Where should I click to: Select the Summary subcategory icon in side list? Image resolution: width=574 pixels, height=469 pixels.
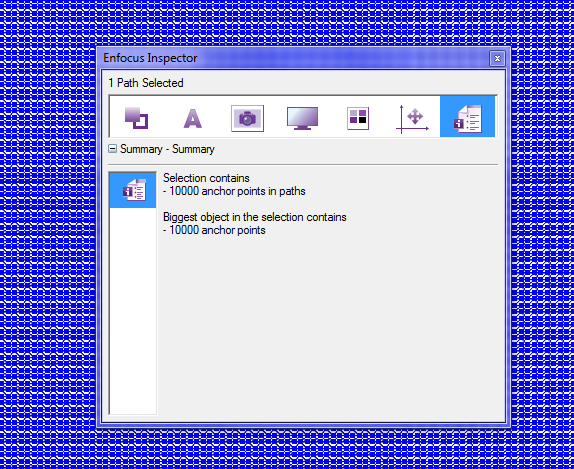pos(133,190)
